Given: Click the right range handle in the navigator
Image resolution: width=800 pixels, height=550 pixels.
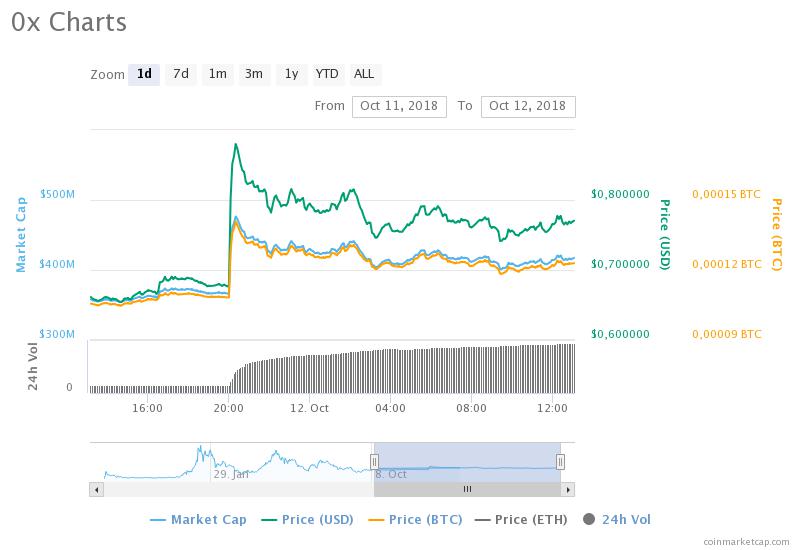Looking at the screenshot, I should 560,461.
